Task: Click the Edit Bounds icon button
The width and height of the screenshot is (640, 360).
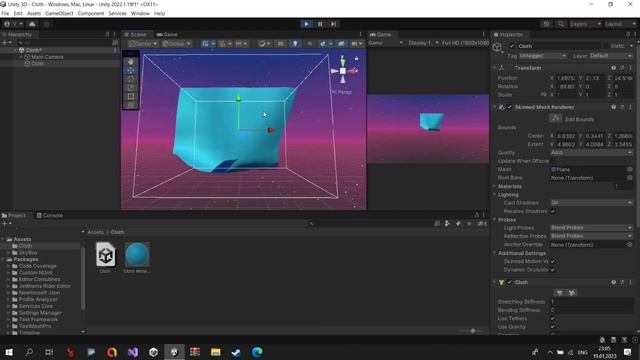Action: 555,118
